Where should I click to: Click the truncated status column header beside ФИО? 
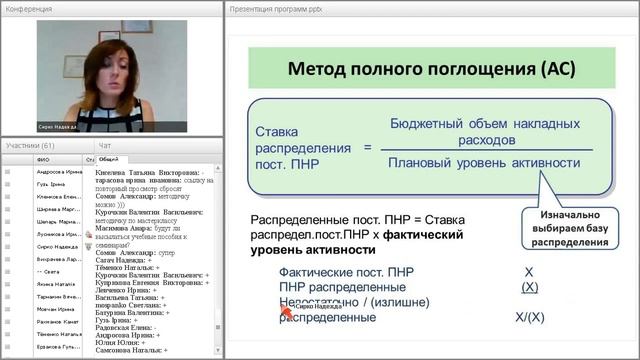coord(89,160)
